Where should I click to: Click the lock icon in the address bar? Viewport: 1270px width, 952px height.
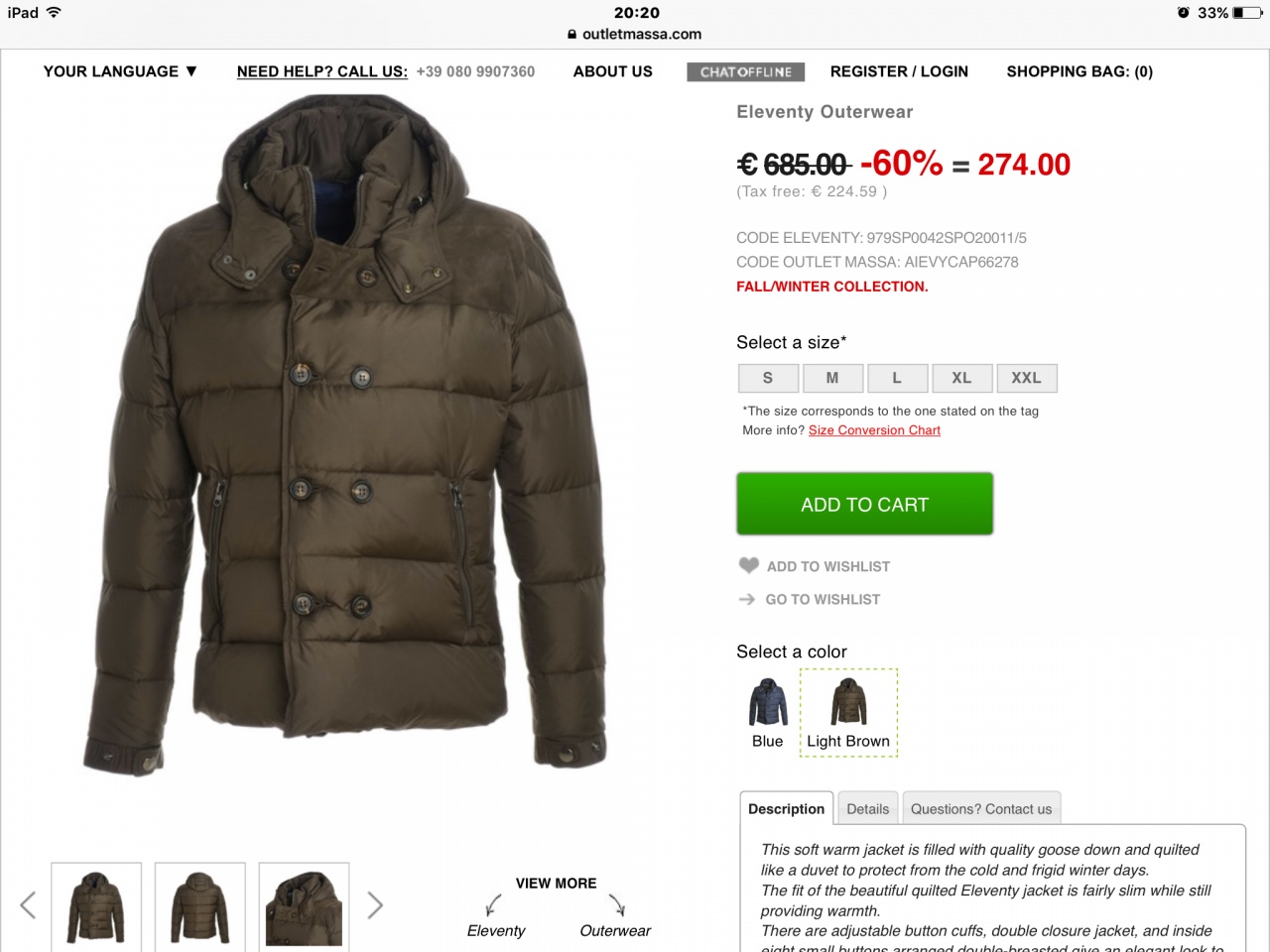coord(571,34)
